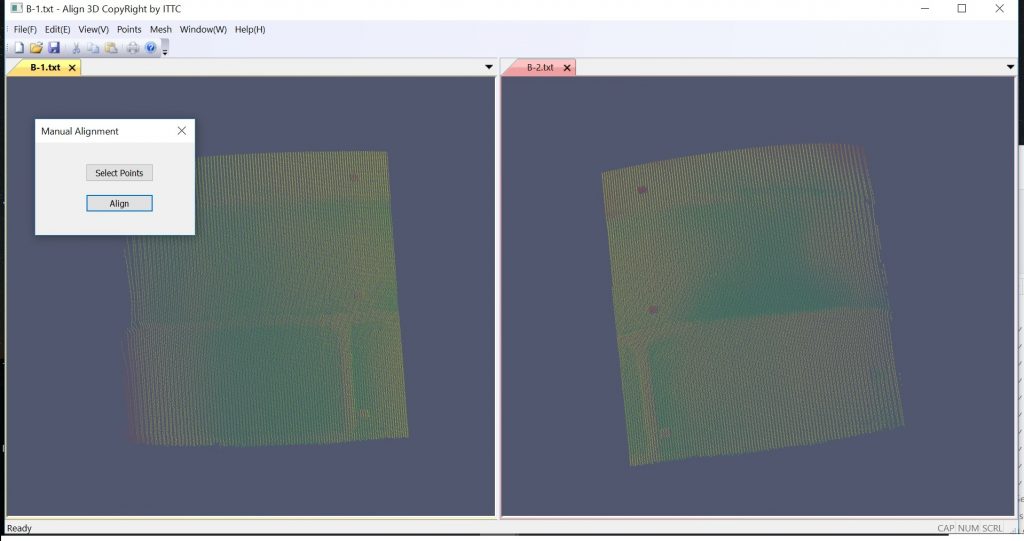The width and height of the screenshot is (1024, 541).
Task: Open the File(F) menu
Action: click(x=25, y=29)
